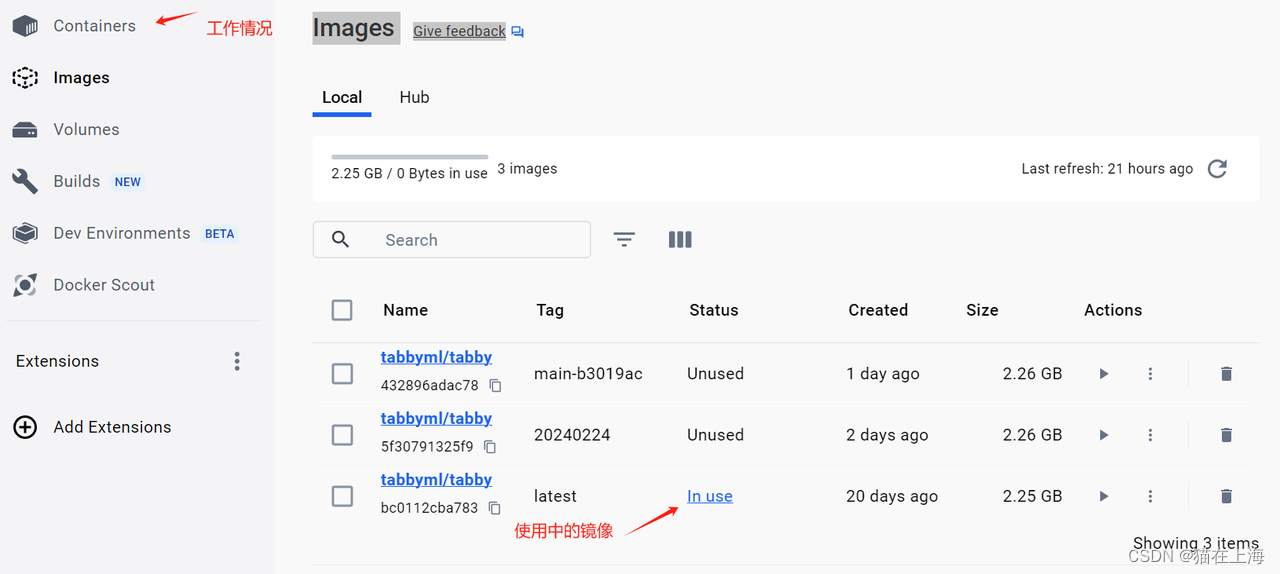Viewport: 1280px width, 574px height.
Task: Delete the main-b3019ac image
Action: click(x=1226, y=374)
